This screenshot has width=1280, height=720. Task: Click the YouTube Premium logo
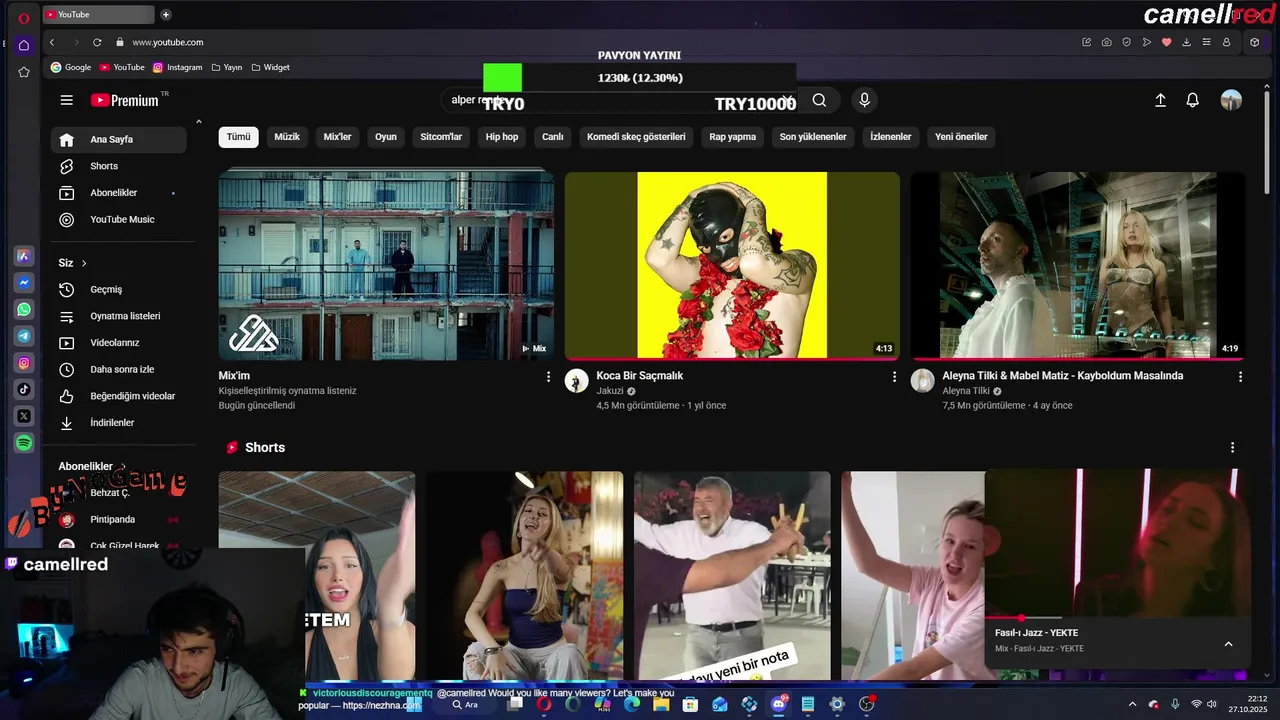point(125,100)
